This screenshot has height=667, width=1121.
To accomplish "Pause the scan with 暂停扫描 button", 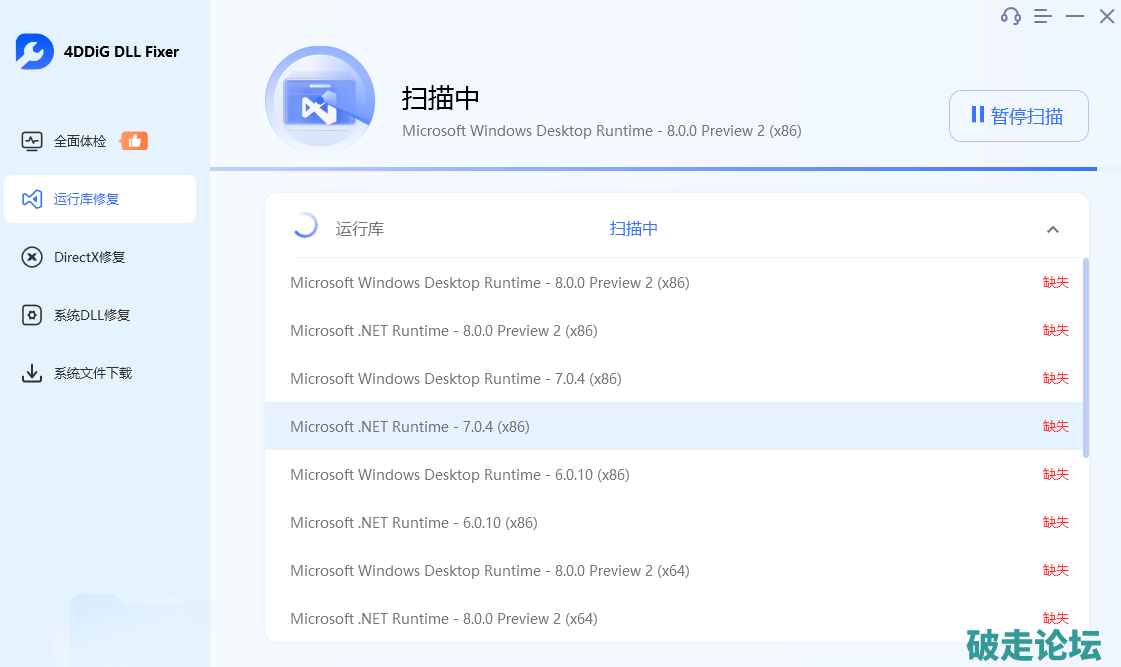I will tap(1018, 116).
